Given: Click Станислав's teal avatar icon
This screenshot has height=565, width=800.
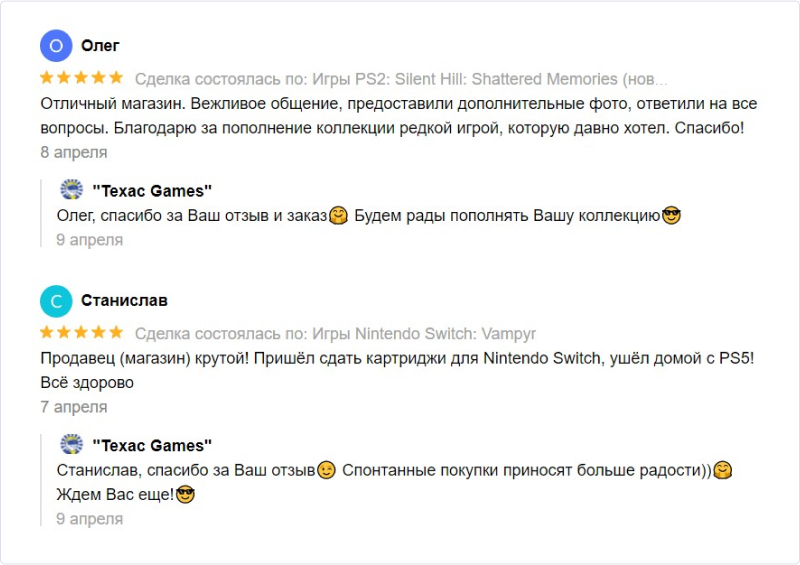Looking at the screenshot, I should coord(56,301).
